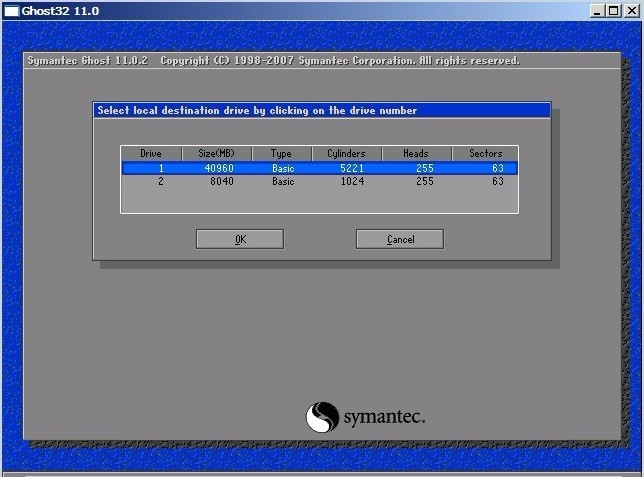The image size is (644, 477).
Task: Click the Cylinders column header
Action: coord(347,154)
